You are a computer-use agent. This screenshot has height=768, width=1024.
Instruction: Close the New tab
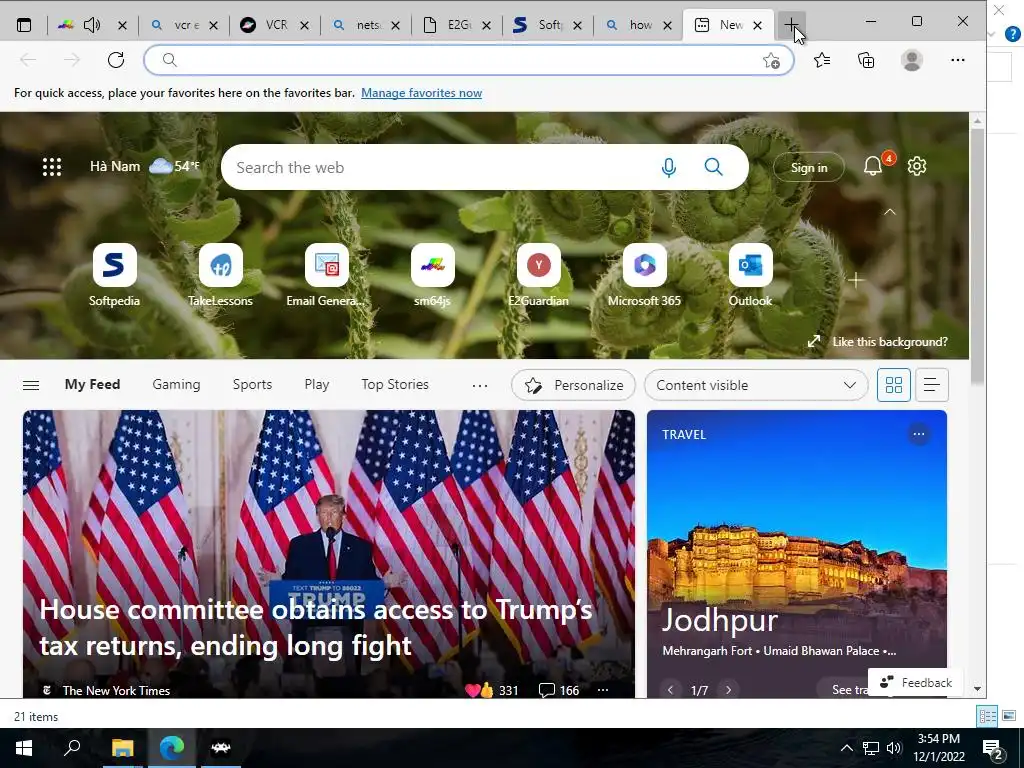pyautogui.click(x=758, y=25)
